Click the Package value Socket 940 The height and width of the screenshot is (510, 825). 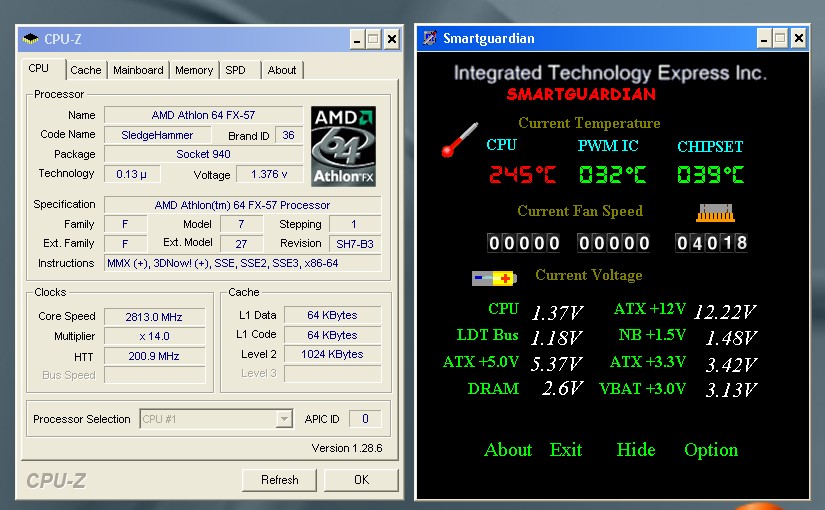(x=203, y=154)
